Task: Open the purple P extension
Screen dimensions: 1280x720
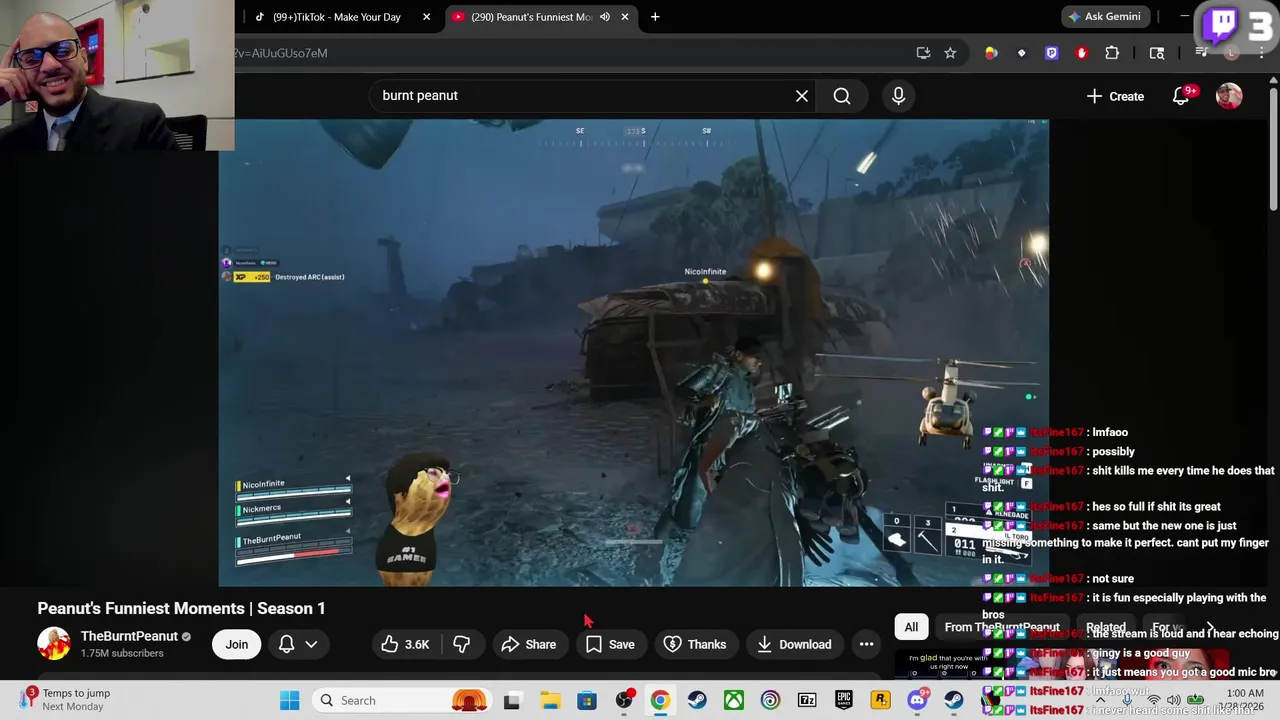Action: pyautogui.click(x=1051, y=53)
